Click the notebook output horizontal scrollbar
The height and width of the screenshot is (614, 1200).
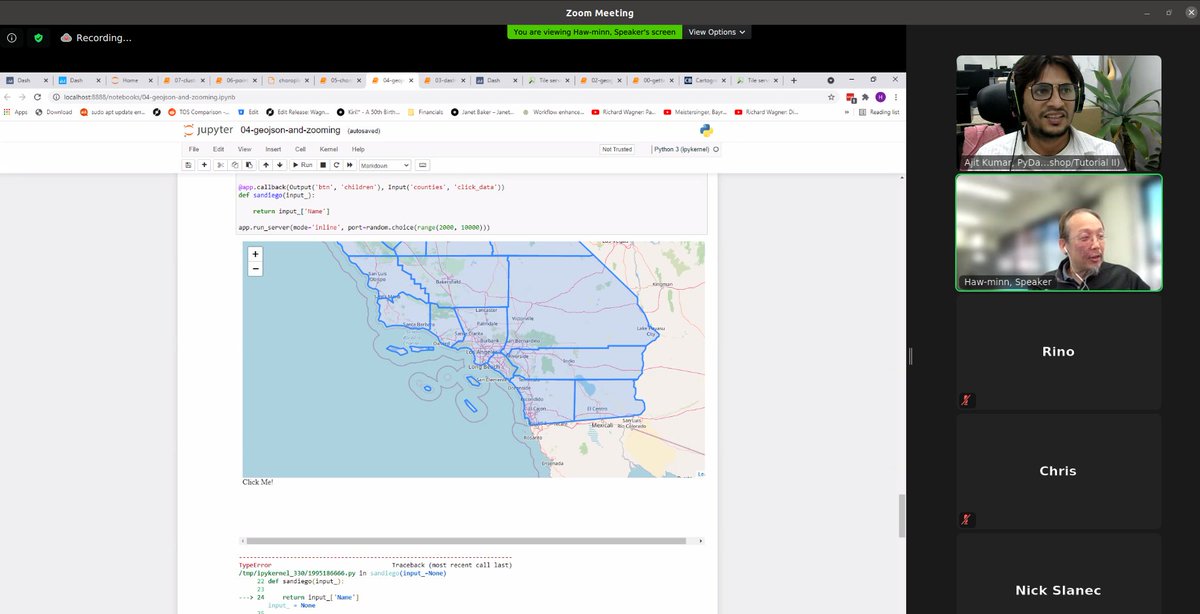(x=464, y=541)
